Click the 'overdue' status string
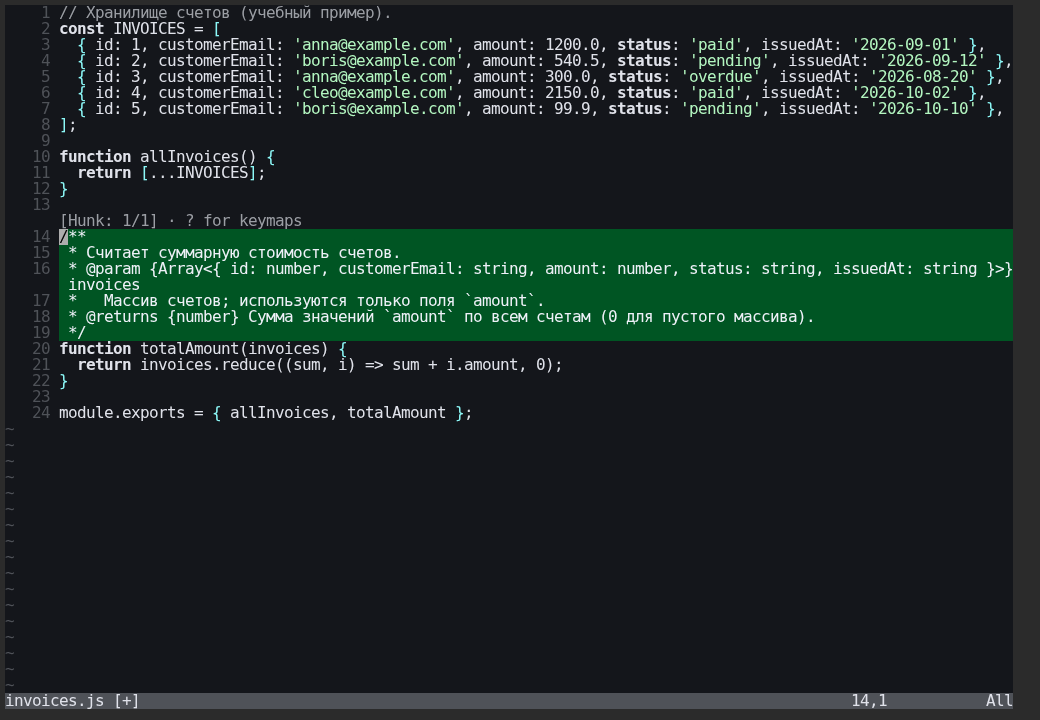Viewport: 1040px width, 720px height. click(x=720, y=77)
